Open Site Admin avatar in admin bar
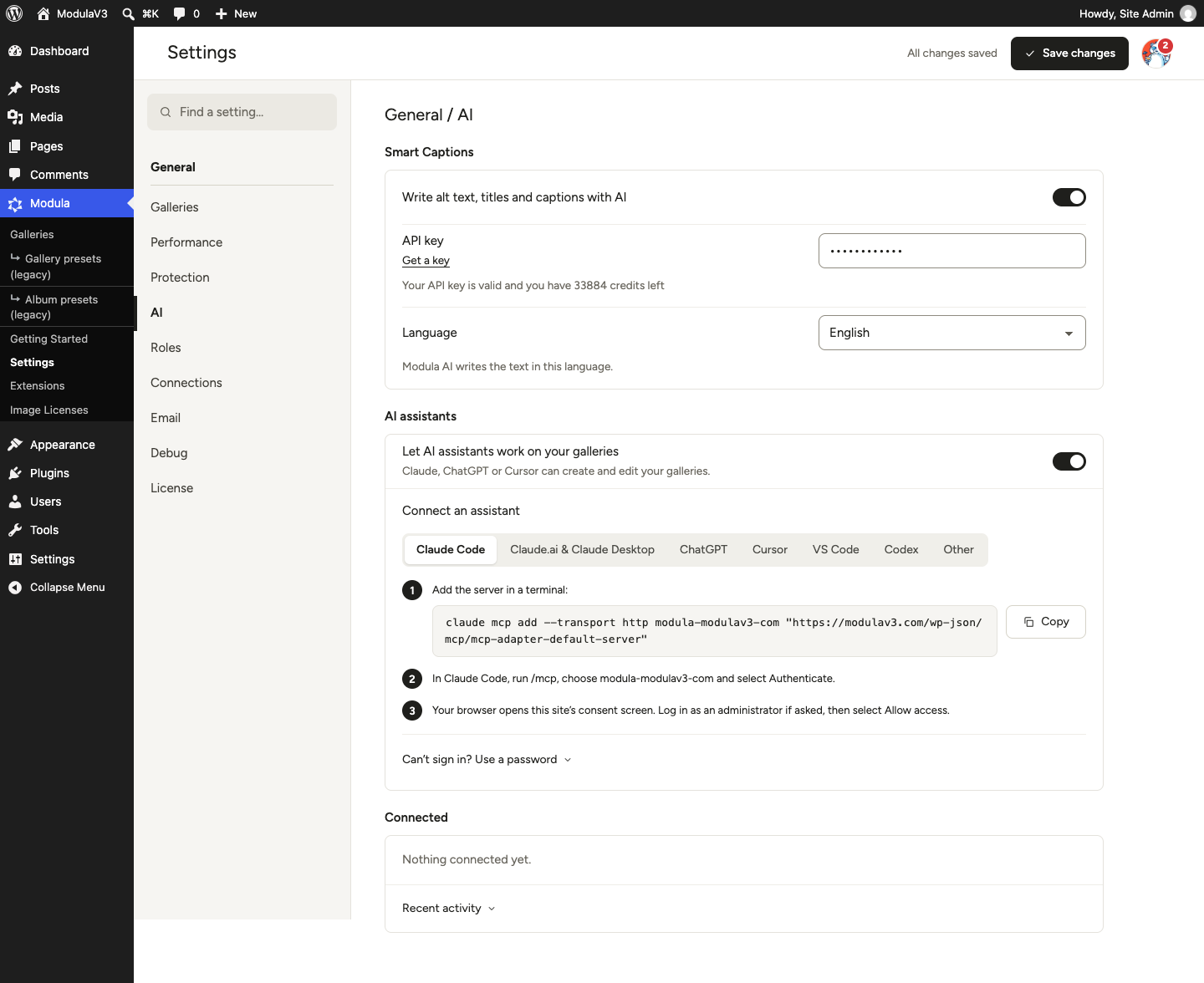 [x=1188, y=13]
